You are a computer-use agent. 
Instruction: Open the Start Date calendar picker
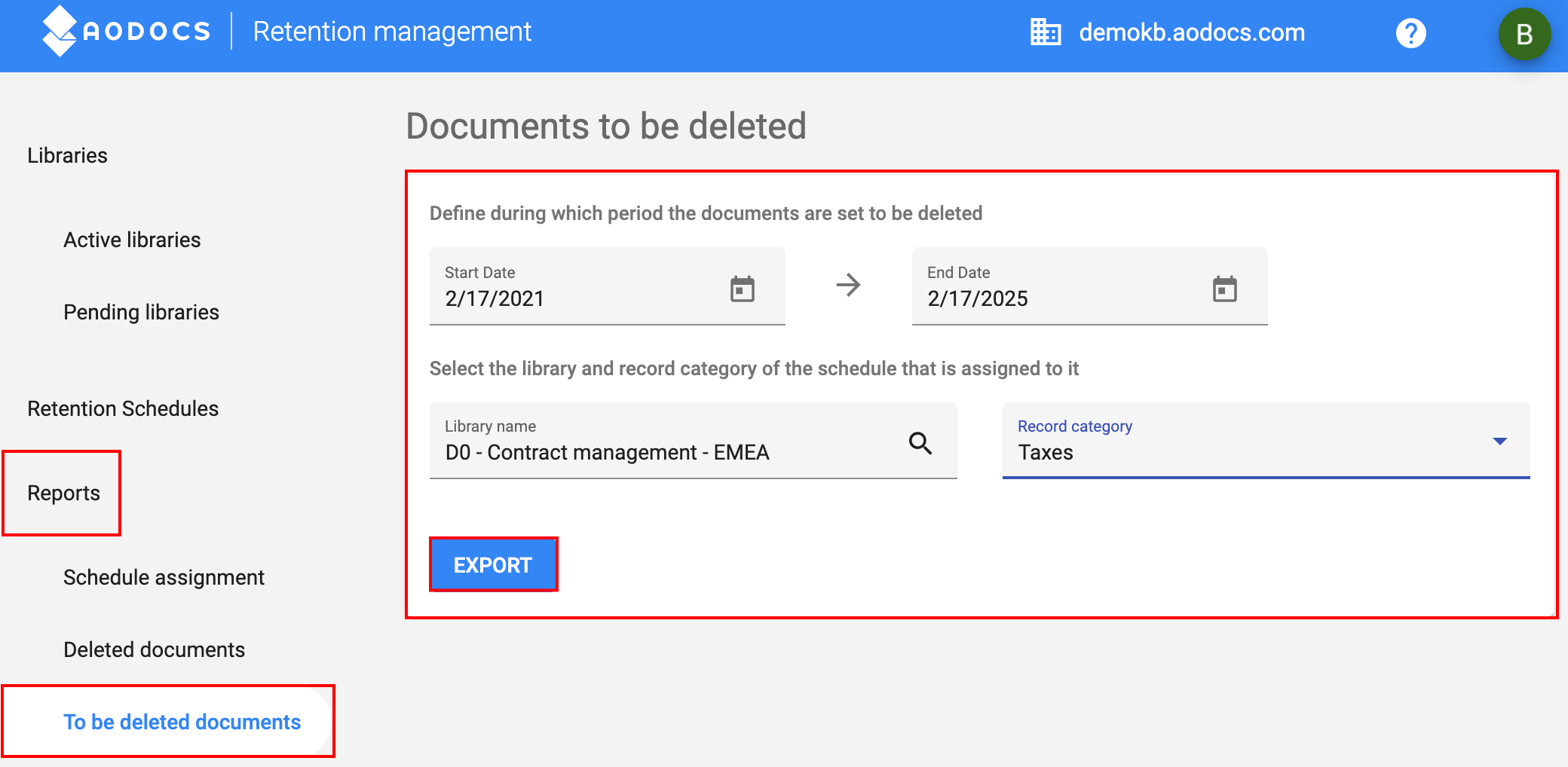coord(743,289)
